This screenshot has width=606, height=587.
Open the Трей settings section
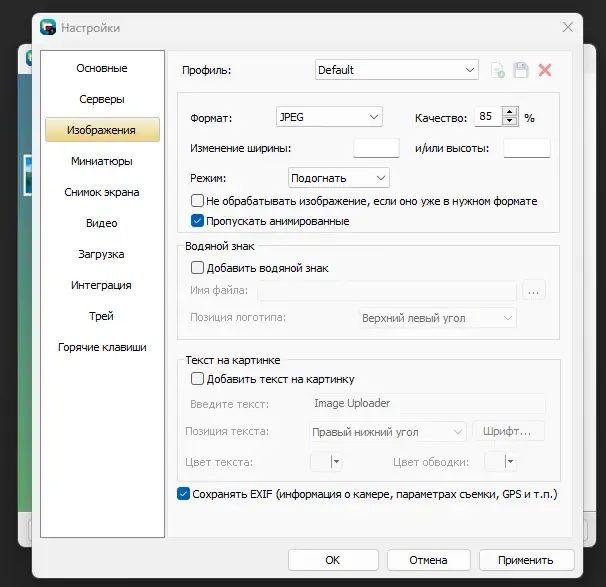102,316
